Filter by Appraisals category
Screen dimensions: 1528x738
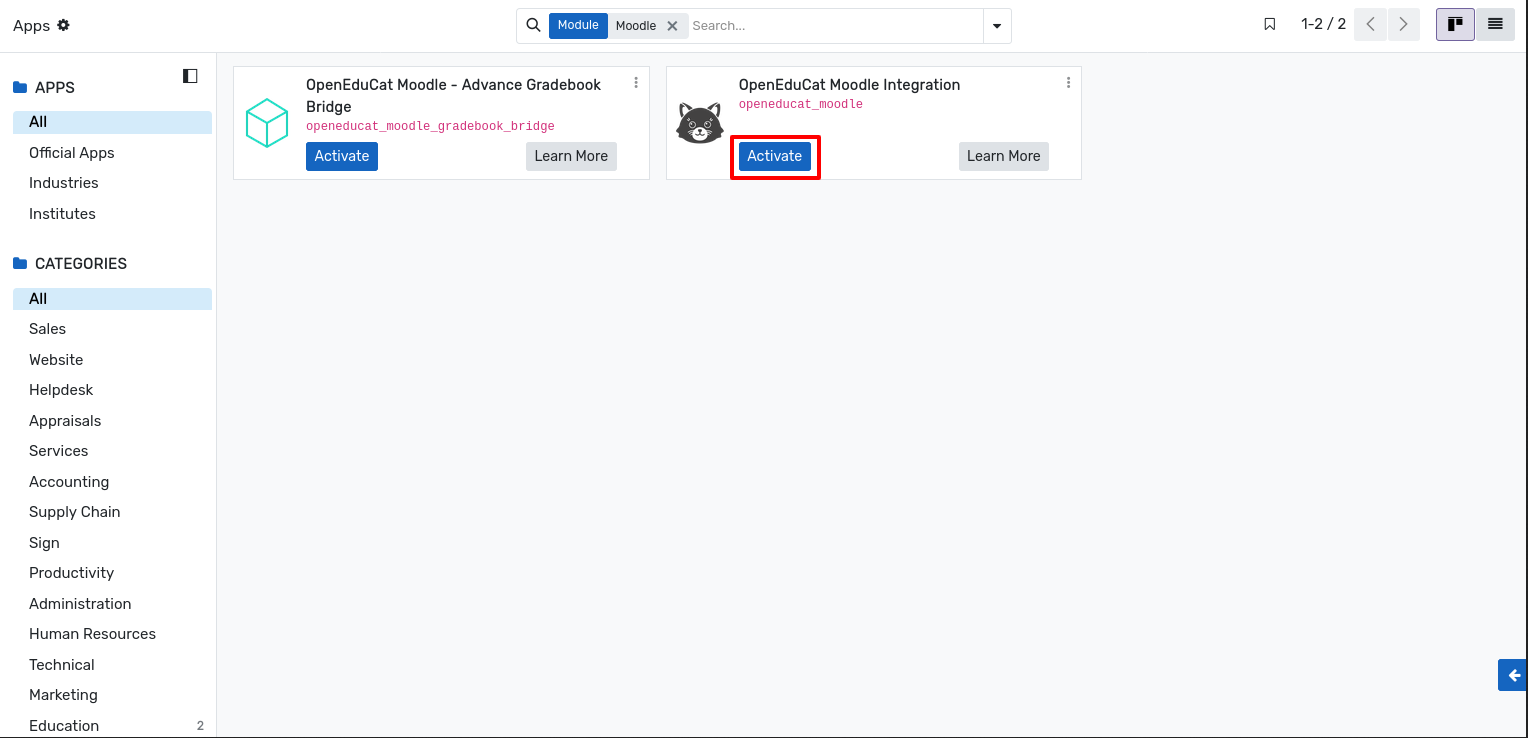[x=112, y=421]
